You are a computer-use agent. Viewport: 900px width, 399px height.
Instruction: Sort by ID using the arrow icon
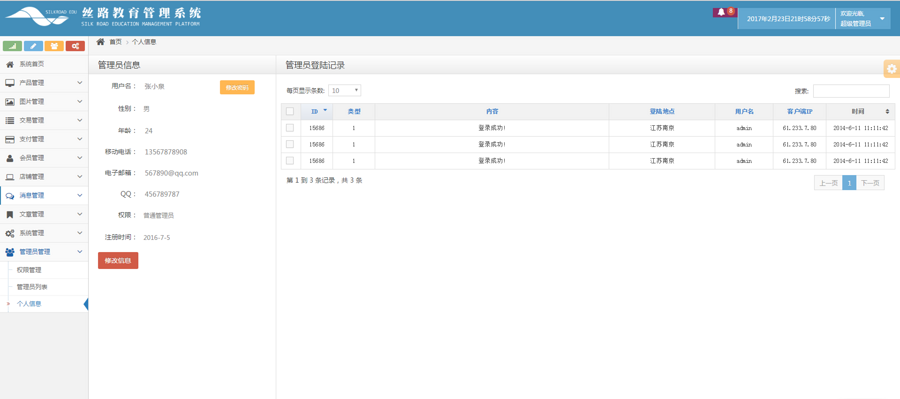pos(325,110)
